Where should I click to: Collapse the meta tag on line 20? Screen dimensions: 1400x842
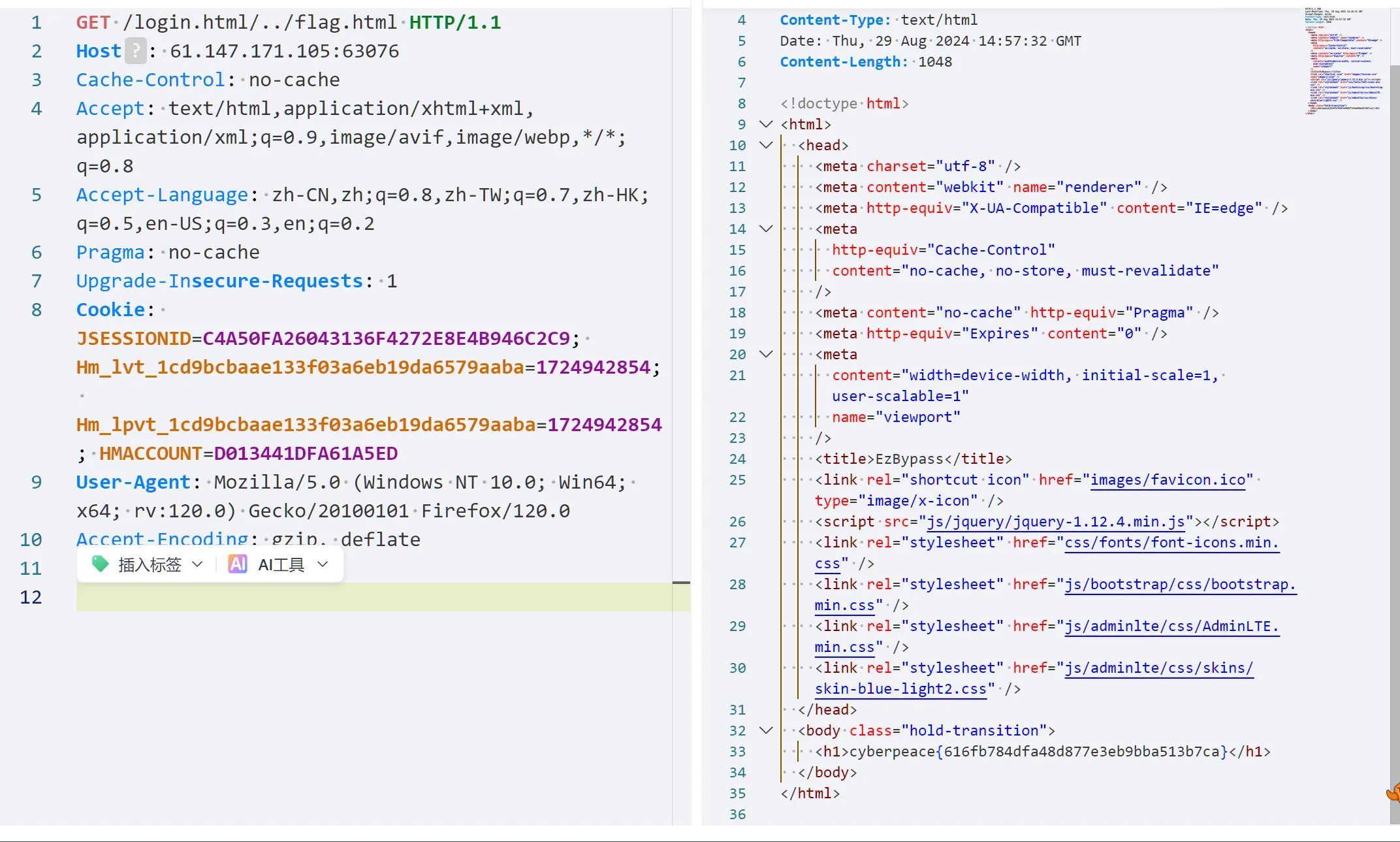[766, 354]
